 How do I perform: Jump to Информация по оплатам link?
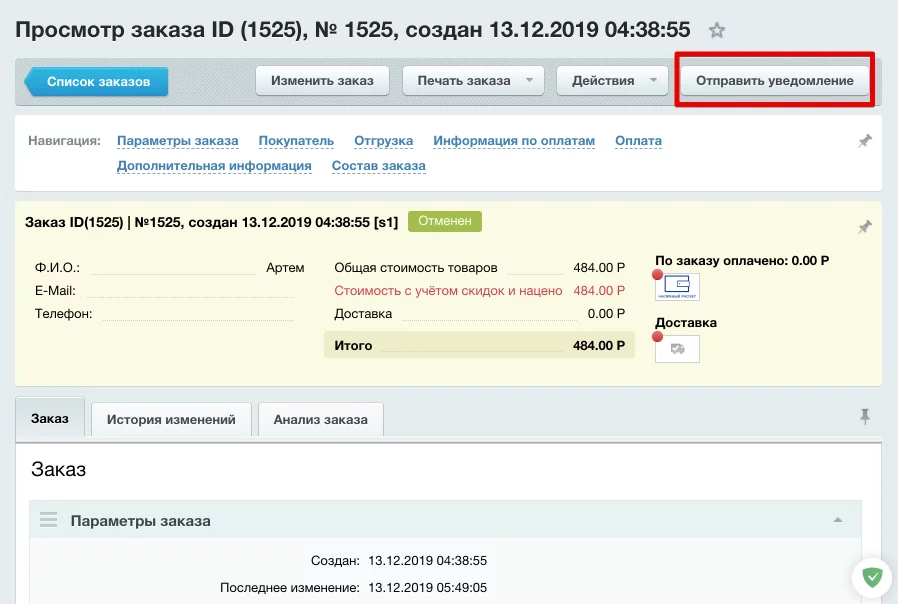click(514, 141)
